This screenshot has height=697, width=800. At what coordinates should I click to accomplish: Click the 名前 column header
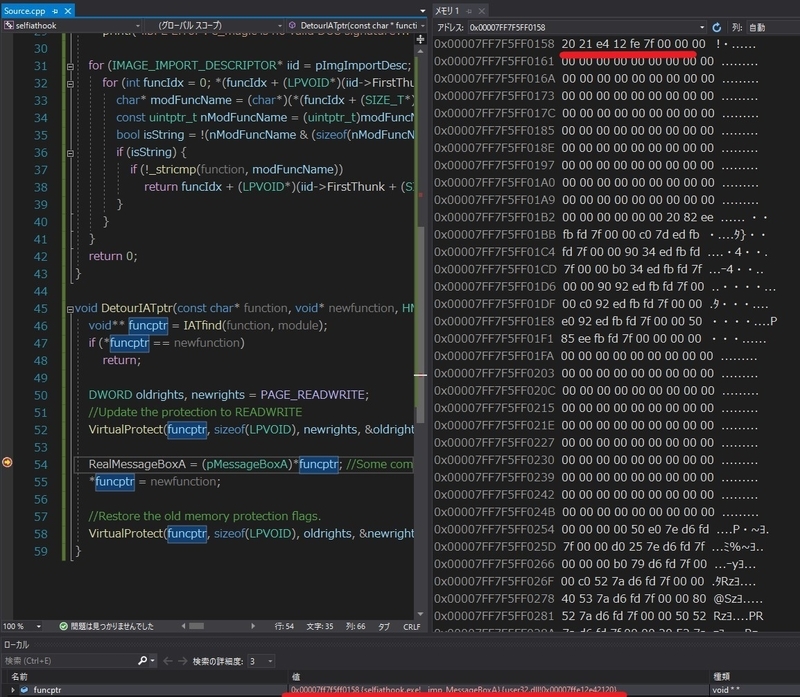click(20, 677)
